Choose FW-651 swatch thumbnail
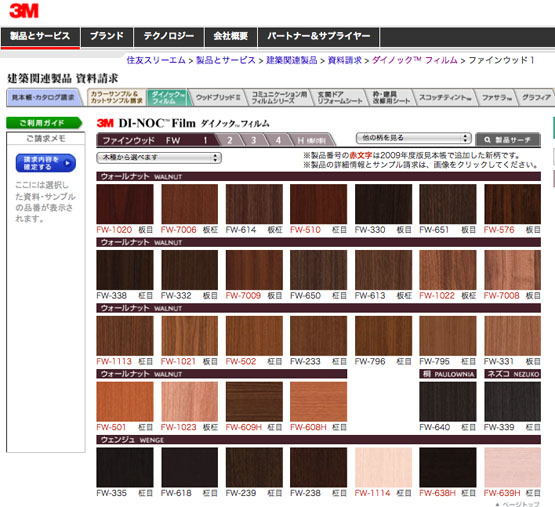555x507 pixels. (x=448, y=204)
